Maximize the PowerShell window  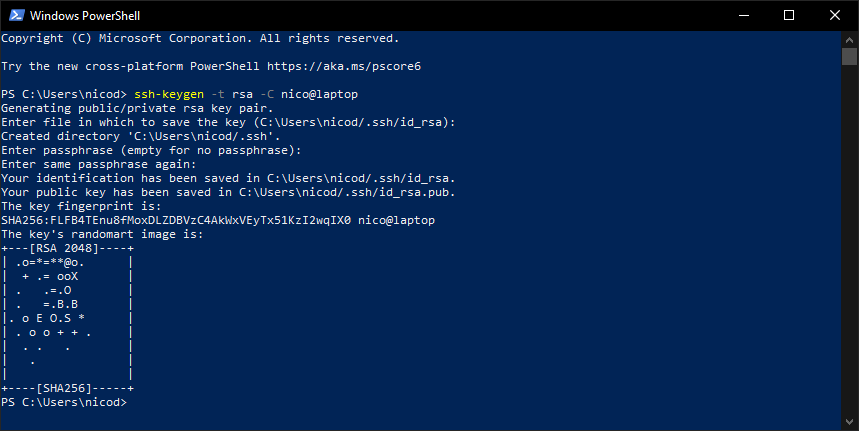(789, 15)
